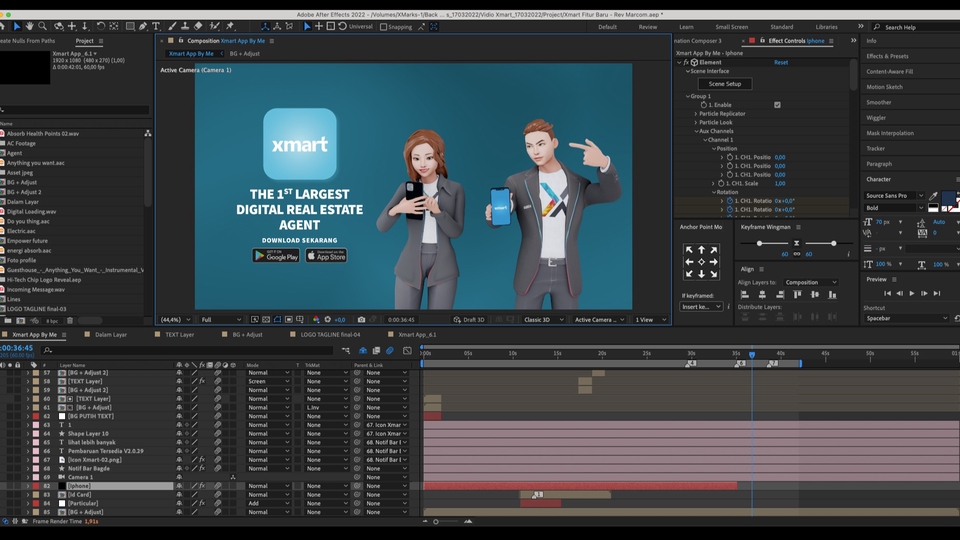
Task: Open Align Layers to Composition dropdown
Action: tap(811, 282)
